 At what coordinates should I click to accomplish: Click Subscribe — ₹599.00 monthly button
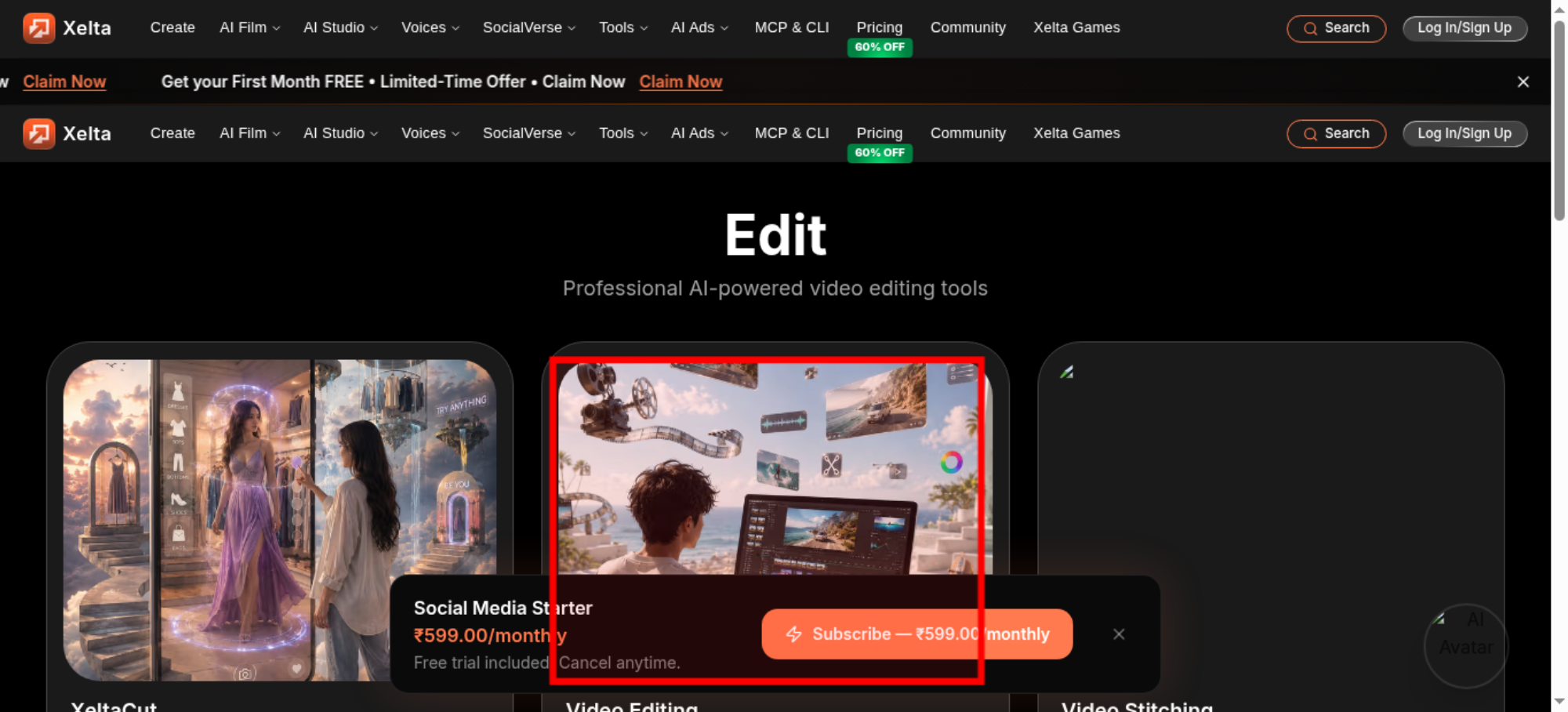tap(916, 634)
